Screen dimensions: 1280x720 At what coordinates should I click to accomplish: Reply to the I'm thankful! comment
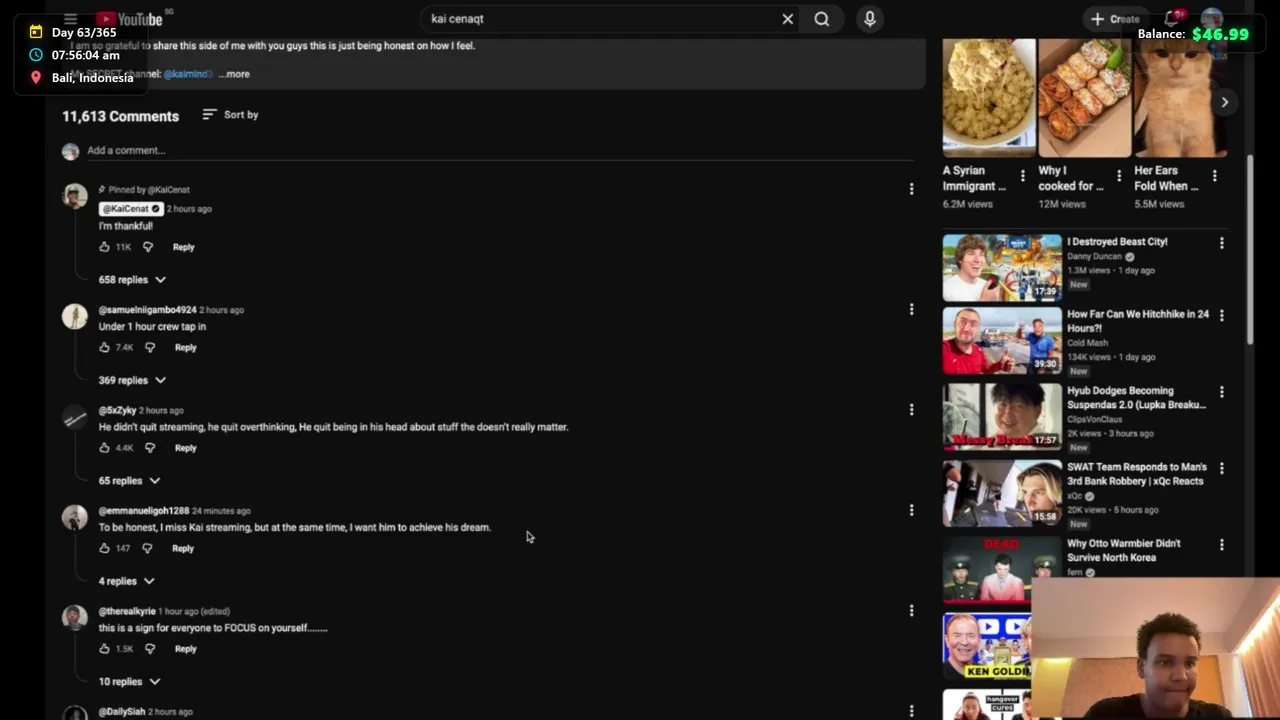coord(183,247)
